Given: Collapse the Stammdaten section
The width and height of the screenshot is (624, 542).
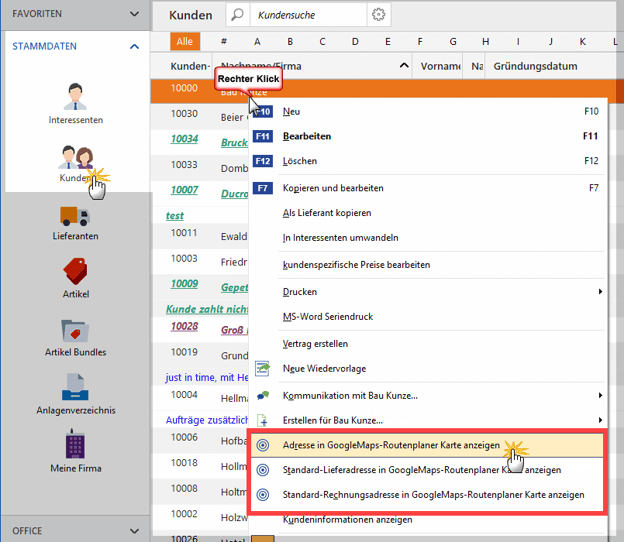Looking at the screenshot, I should point(134,46).
